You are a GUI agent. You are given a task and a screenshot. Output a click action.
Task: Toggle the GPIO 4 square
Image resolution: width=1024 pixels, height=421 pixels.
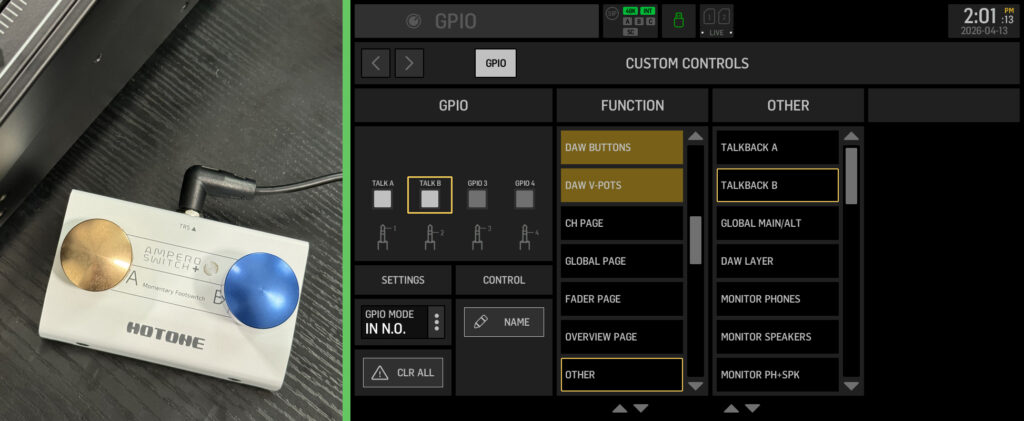(524, 198)
